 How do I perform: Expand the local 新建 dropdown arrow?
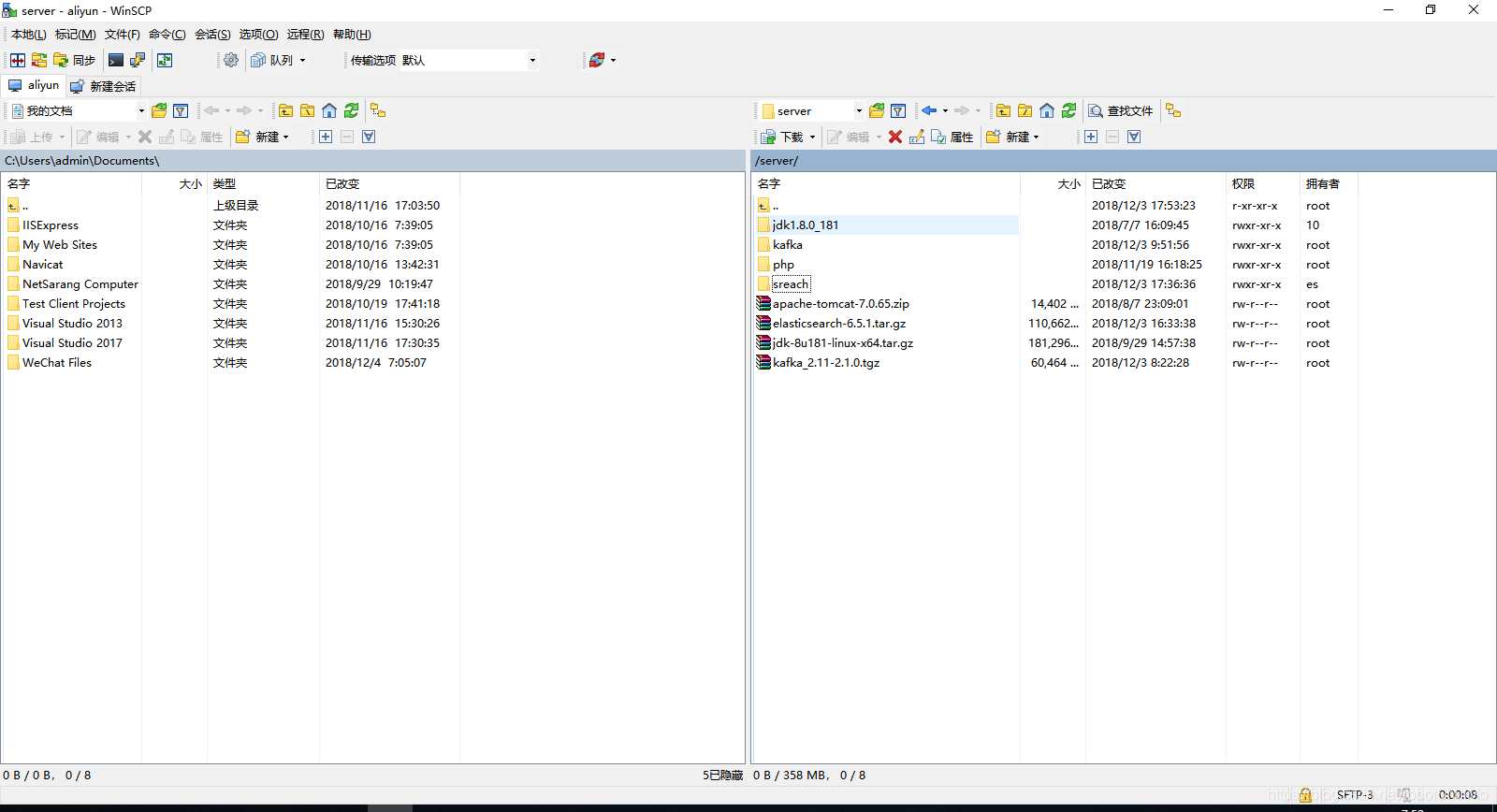pos(286,137)
